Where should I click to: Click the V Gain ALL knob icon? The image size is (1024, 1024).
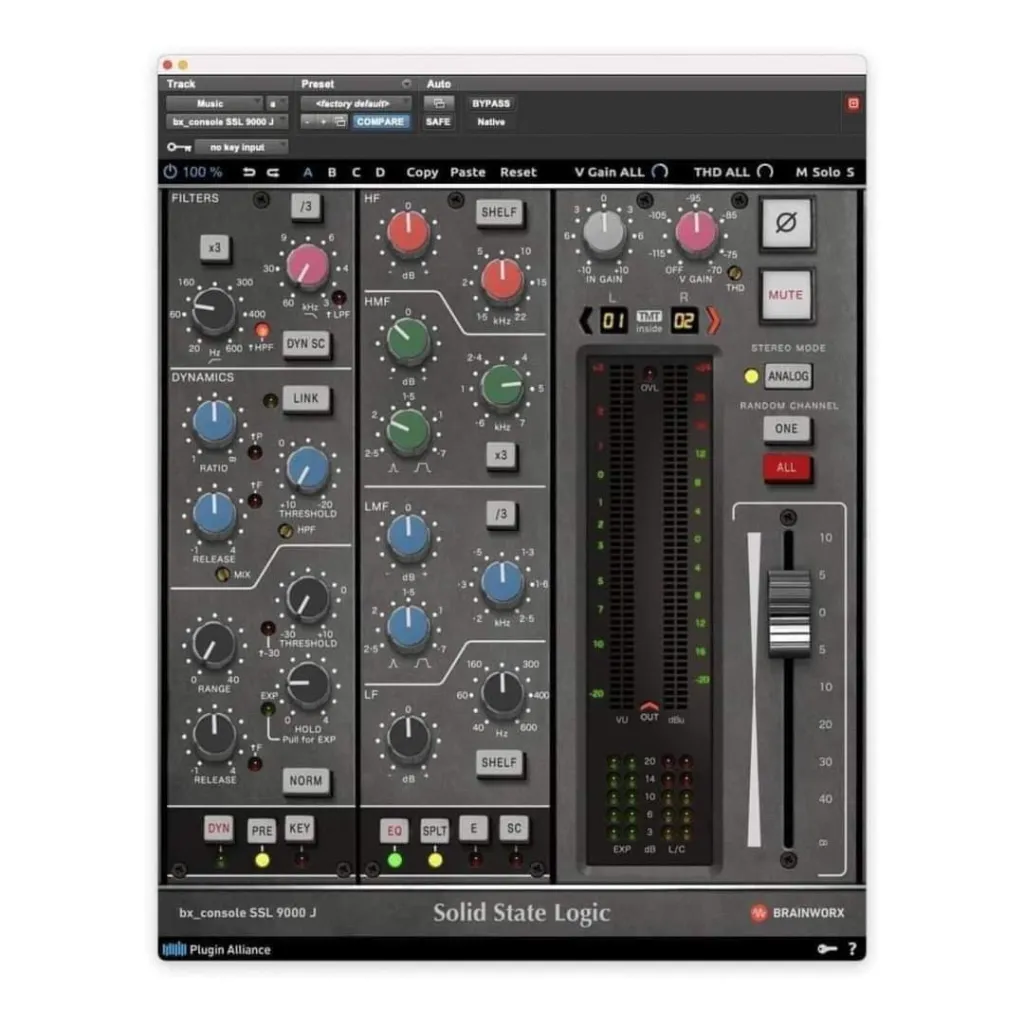[660, 172]
